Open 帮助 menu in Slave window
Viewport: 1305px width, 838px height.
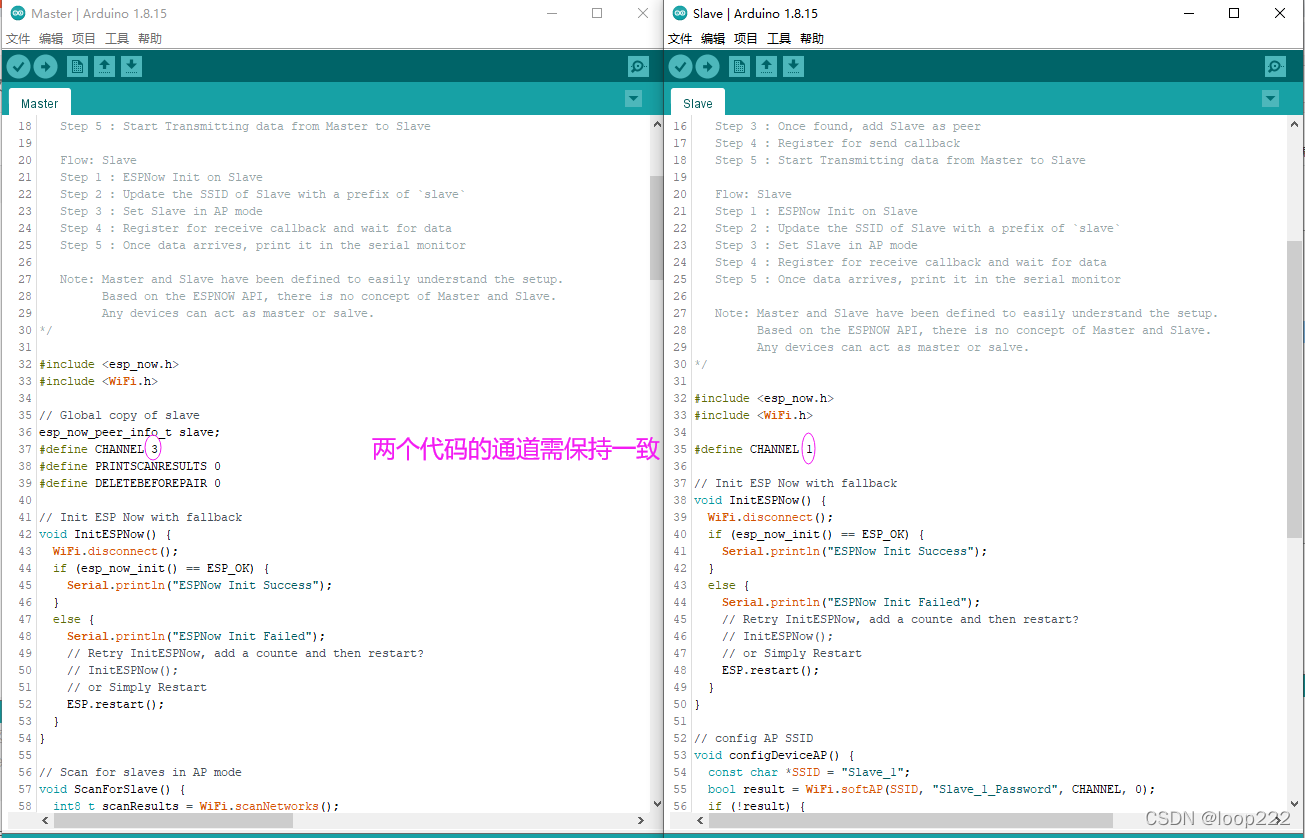(x=812, y=38)
